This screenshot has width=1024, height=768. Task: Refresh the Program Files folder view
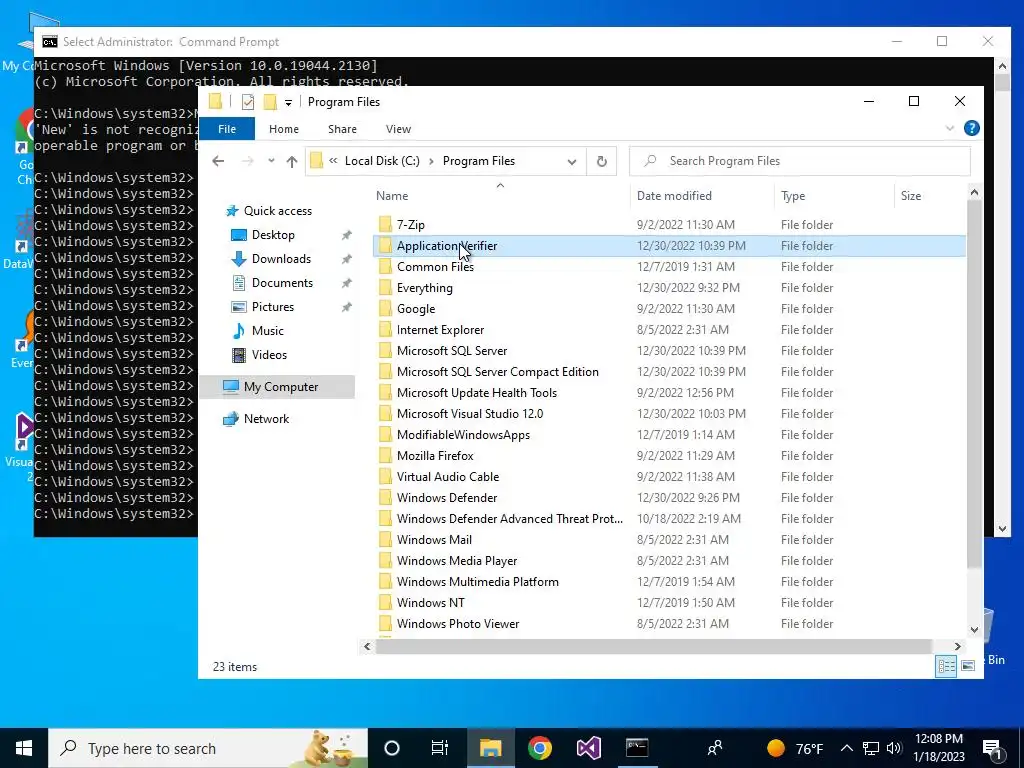pos(601,161)
